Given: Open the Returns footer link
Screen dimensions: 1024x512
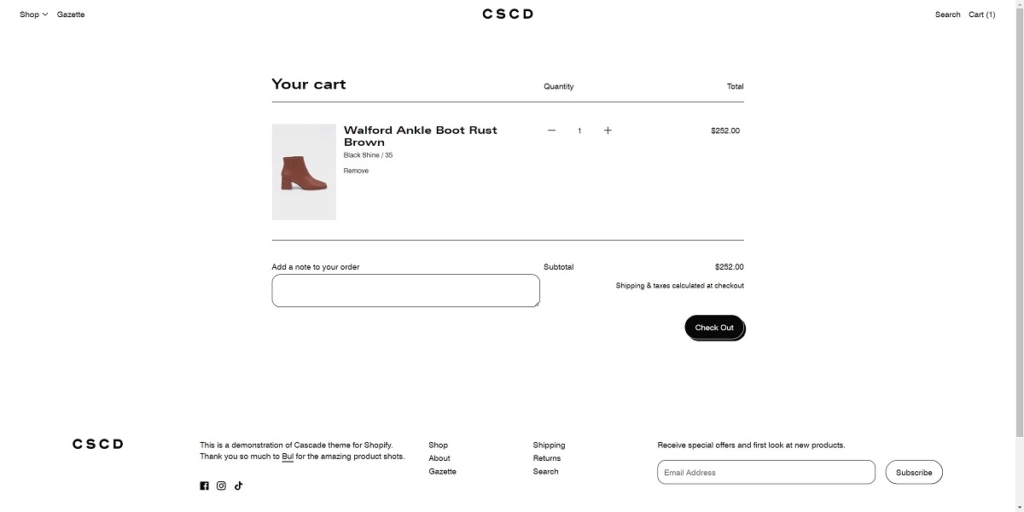Looking at the screenshot, I should 547,458.
